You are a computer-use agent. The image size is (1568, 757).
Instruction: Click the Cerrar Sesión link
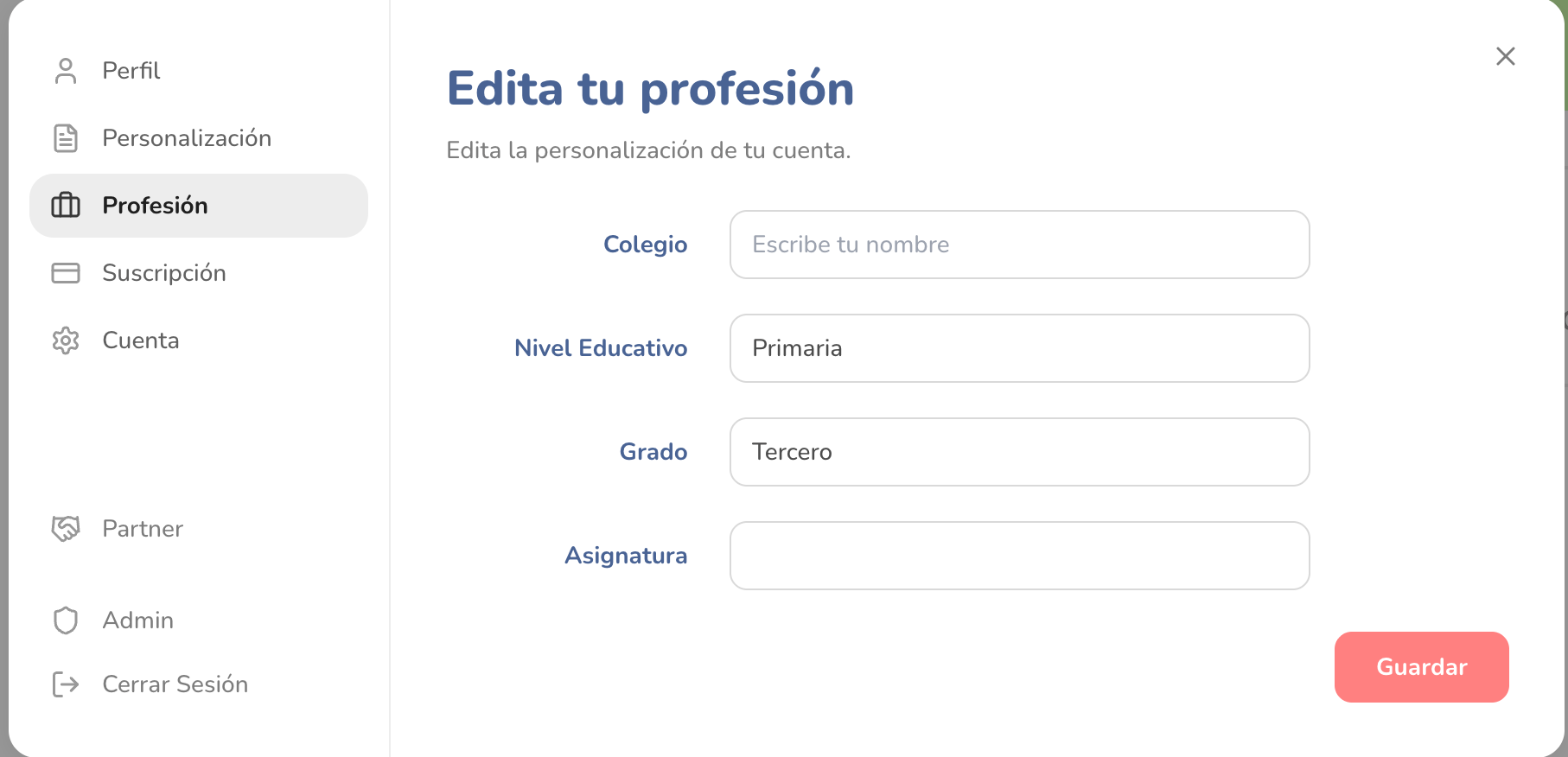tap(175, 684)
